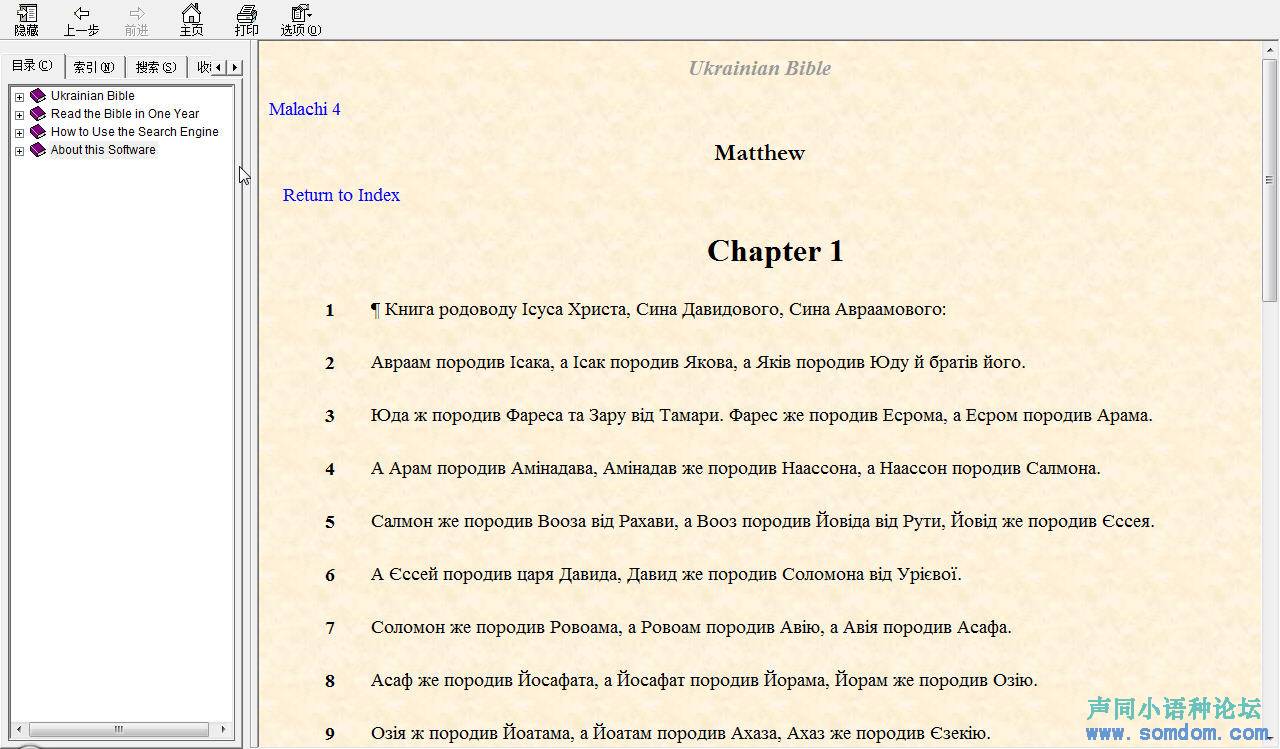Select How to Use the Search Engine entry
Viewport: 1280px width, 749px height.
[x=135, y=132]
